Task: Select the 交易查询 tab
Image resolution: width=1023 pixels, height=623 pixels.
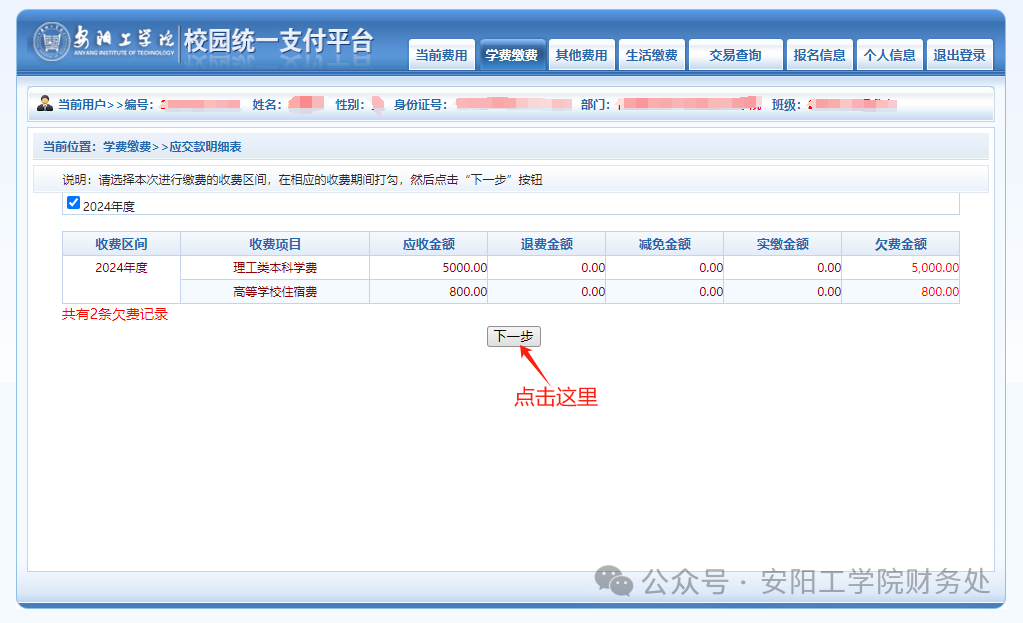Action: (x=735, y=56)
